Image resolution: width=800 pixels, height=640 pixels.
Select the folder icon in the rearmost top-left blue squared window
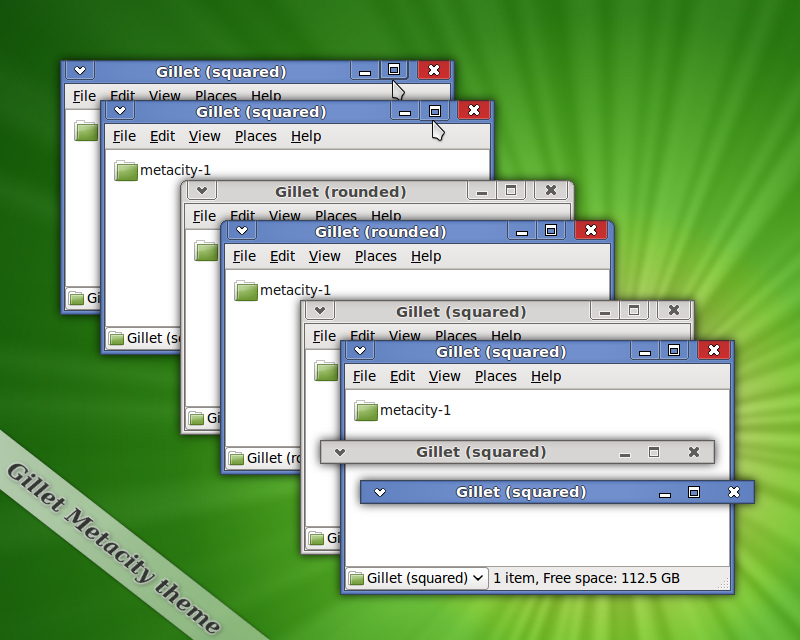tap(86, 131)
